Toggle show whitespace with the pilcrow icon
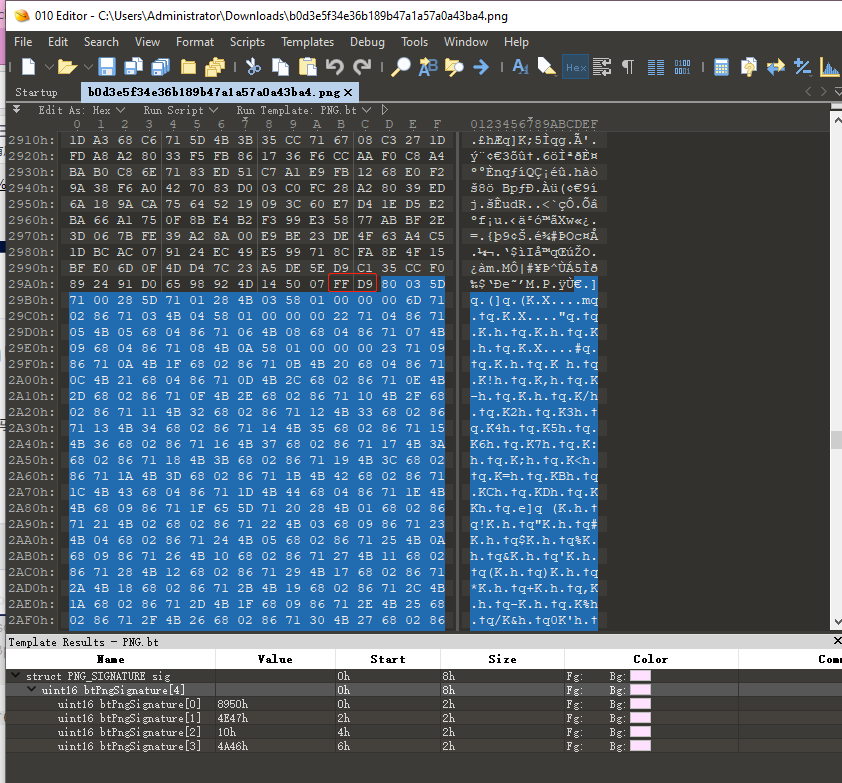The image size is (842, 783). 627,67
